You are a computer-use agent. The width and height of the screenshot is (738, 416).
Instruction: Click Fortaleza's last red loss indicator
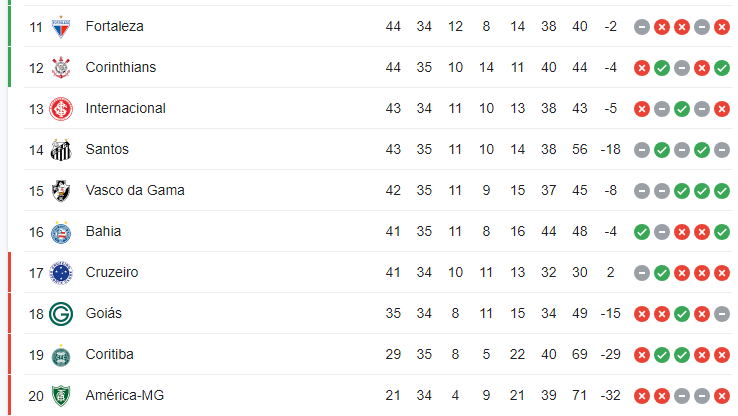pyautogui.click(x=722, y=27)
